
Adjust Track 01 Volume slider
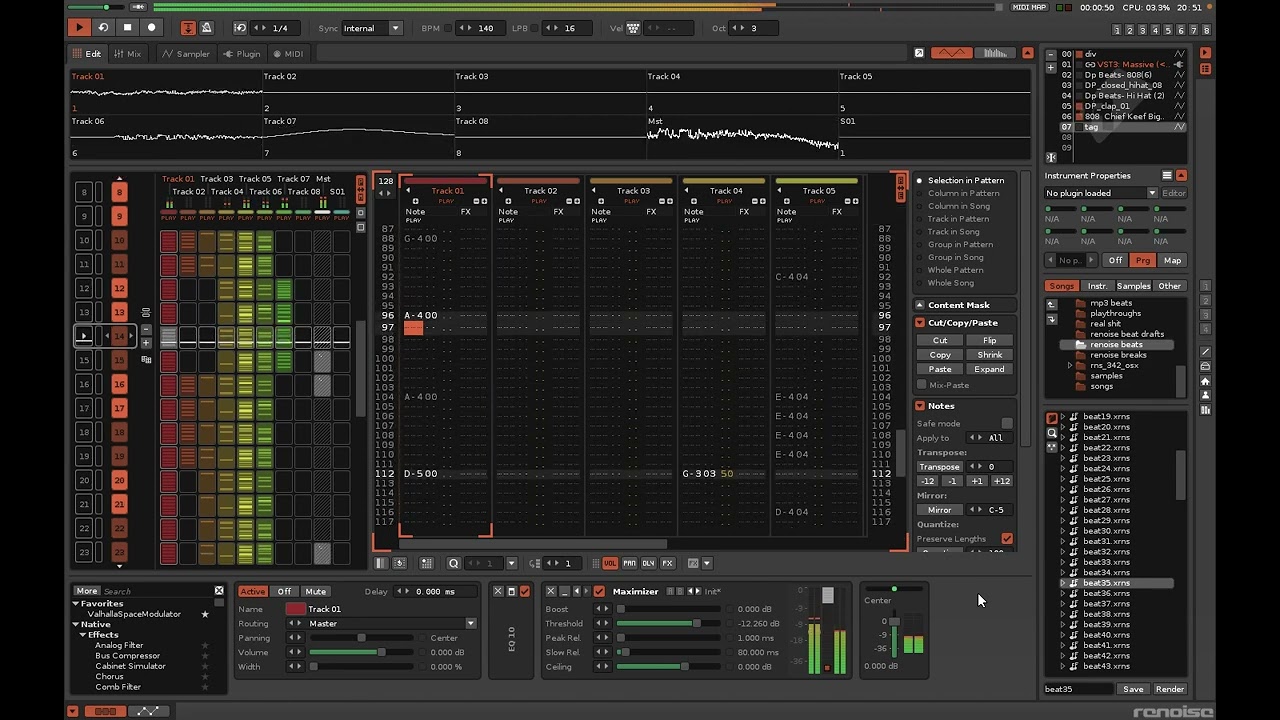click(361, 652)
